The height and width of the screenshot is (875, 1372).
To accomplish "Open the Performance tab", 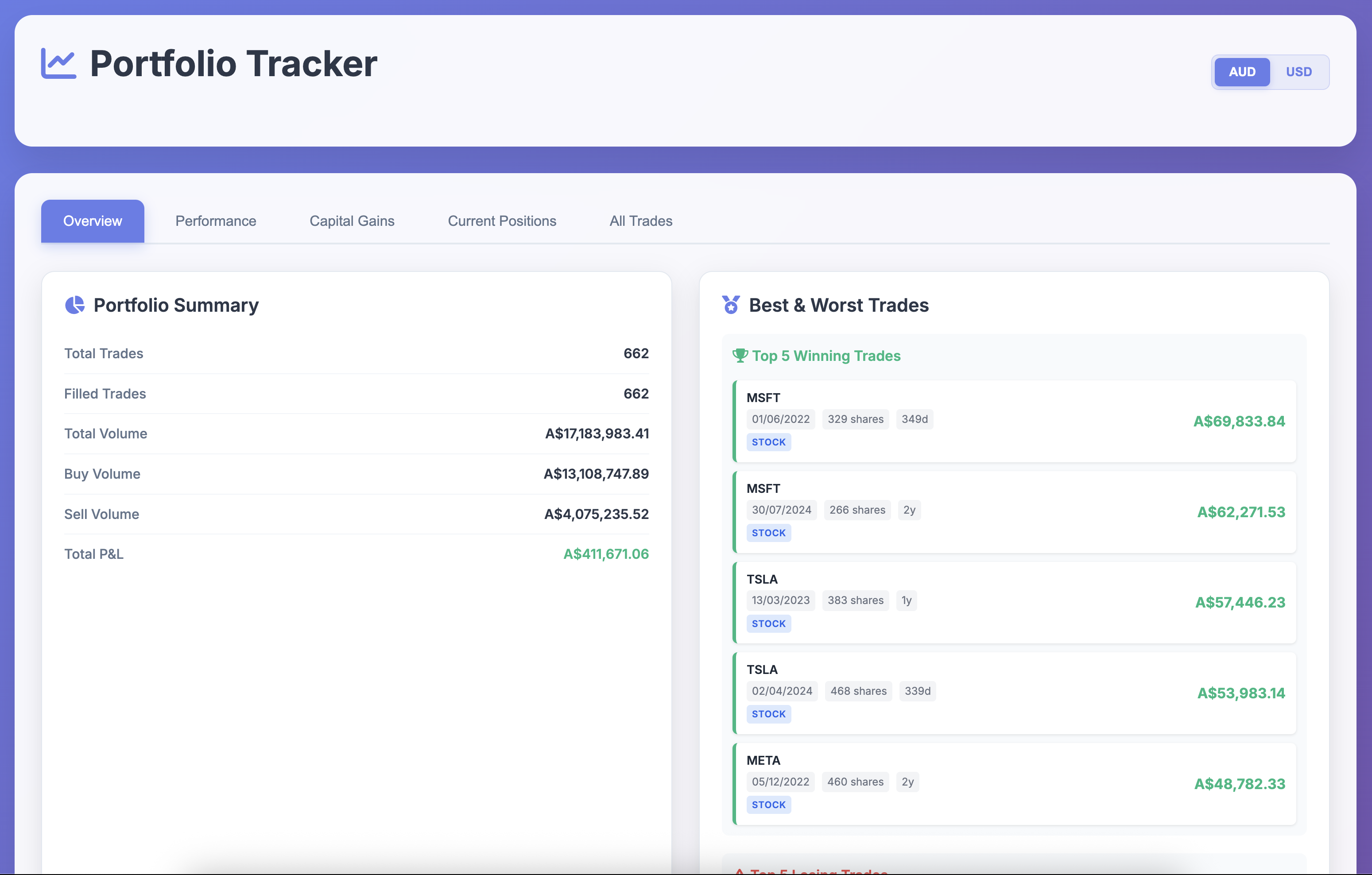I will pos(215,221).
